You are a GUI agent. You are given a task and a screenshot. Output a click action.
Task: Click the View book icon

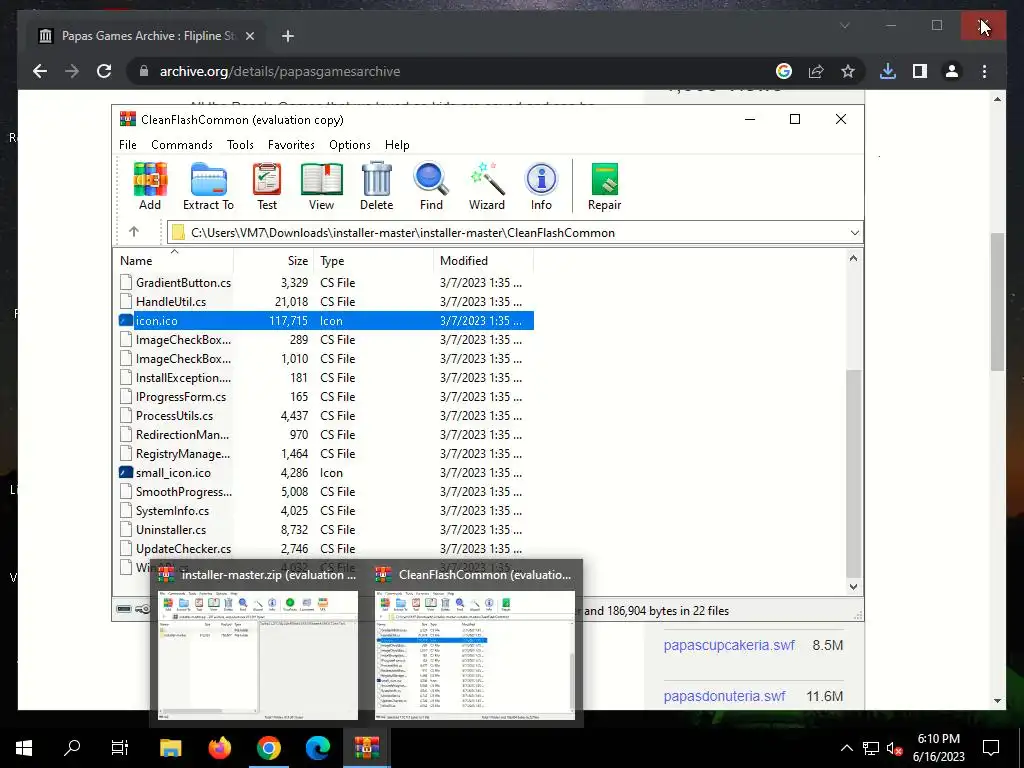(321, 186)
